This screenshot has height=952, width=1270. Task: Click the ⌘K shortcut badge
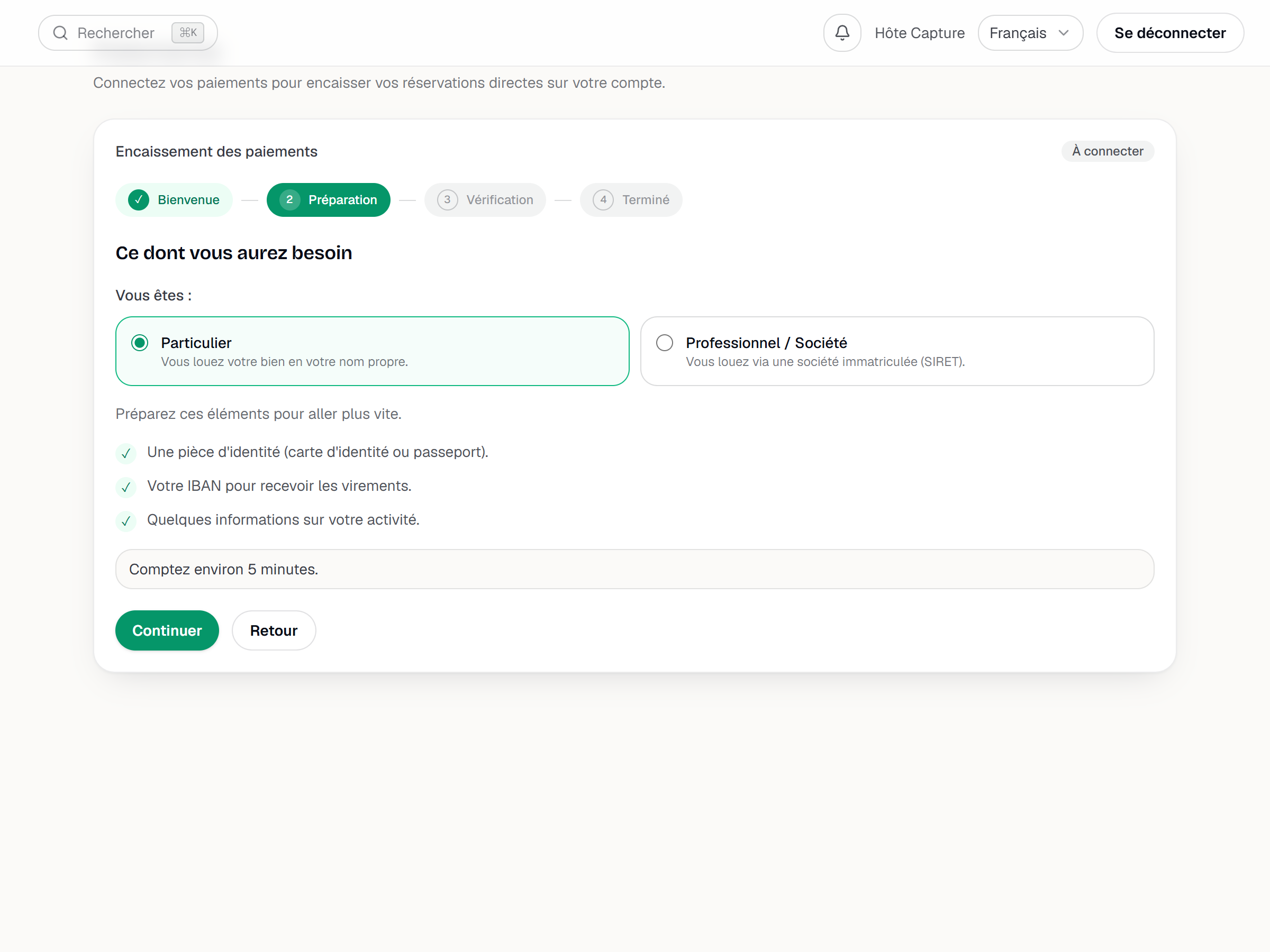point(188,33)
